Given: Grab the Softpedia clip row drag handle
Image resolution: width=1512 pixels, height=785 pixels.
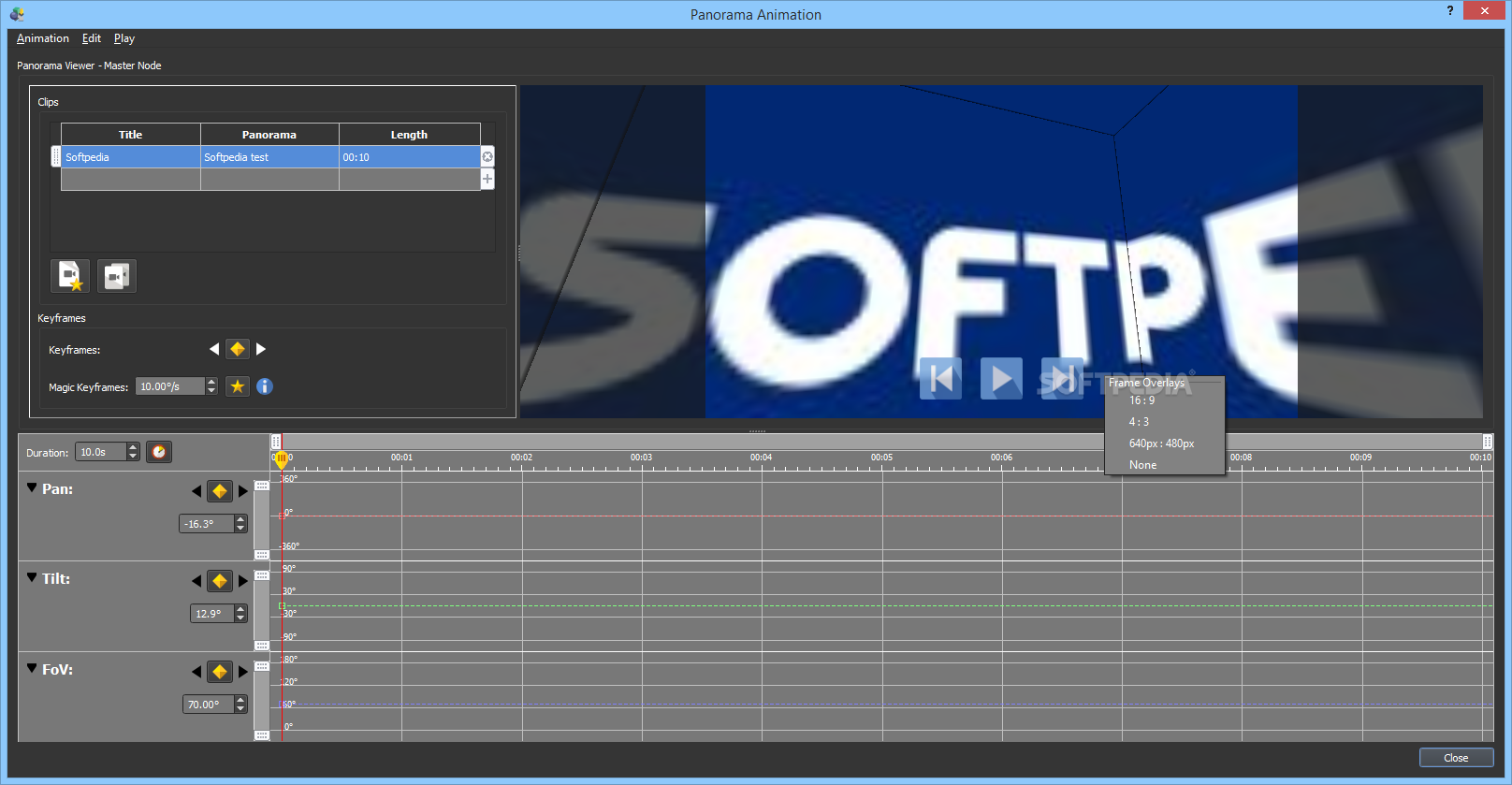Looking at the screenshot, I should point(56,156).
